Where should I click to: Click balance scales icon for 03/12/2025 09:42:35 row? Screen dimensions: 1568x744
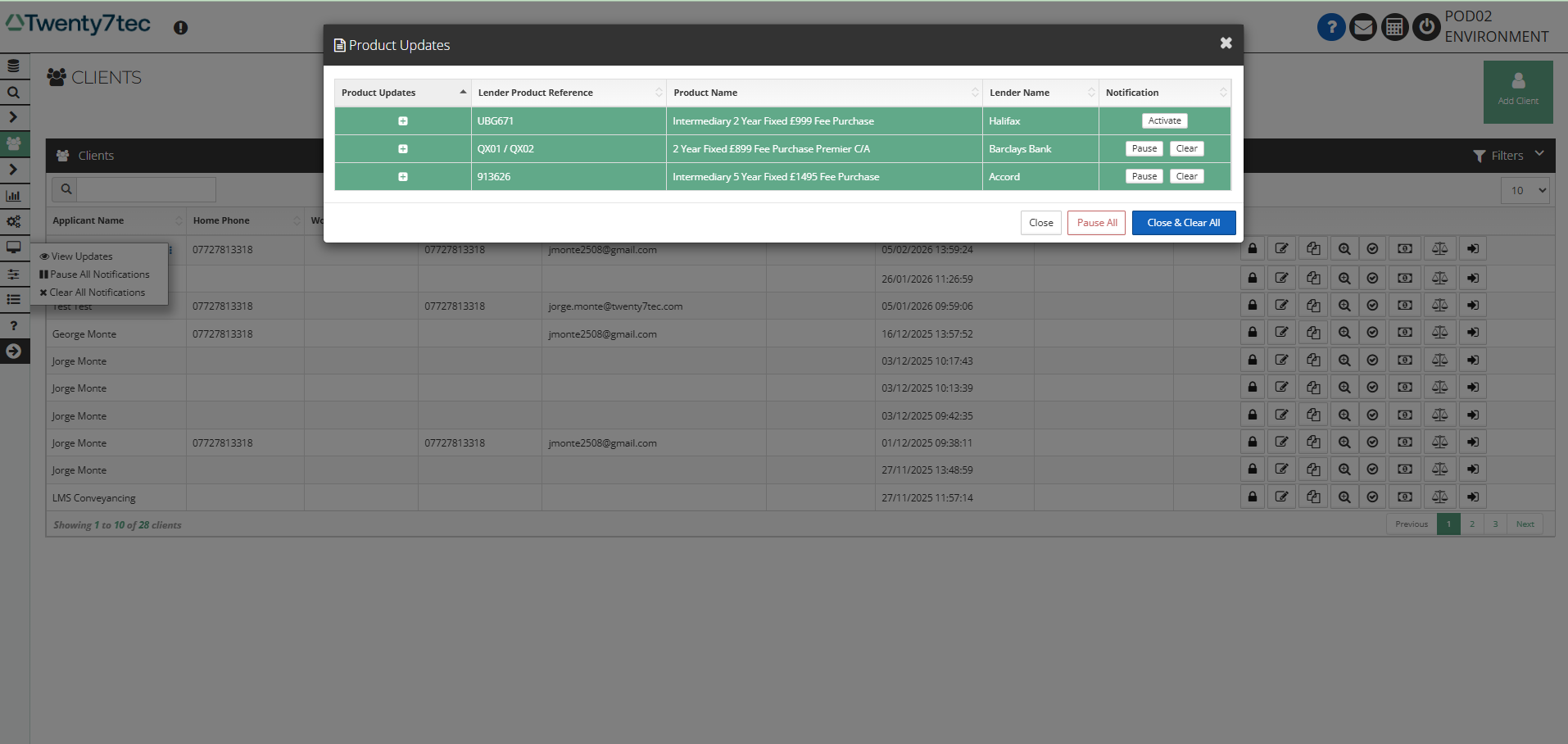tap(1439, 415)
